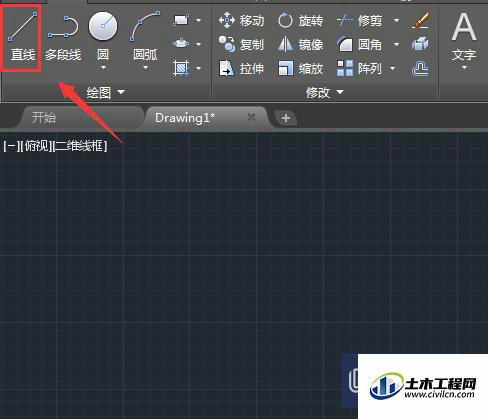Select the Circle (圆) tool
Viewport: 488px width, 419px height.
(x=103, y=35)
